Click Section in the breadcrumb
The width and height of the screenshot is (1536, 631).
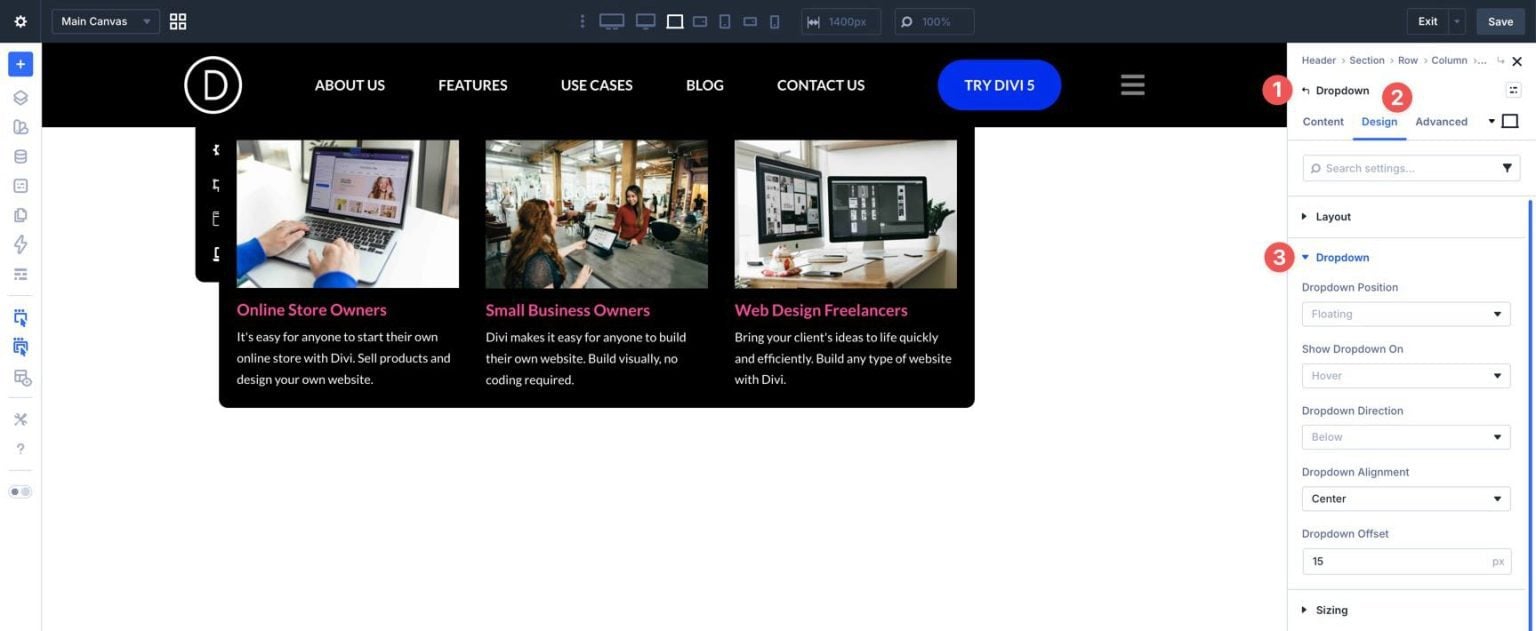click(1367, 60)
